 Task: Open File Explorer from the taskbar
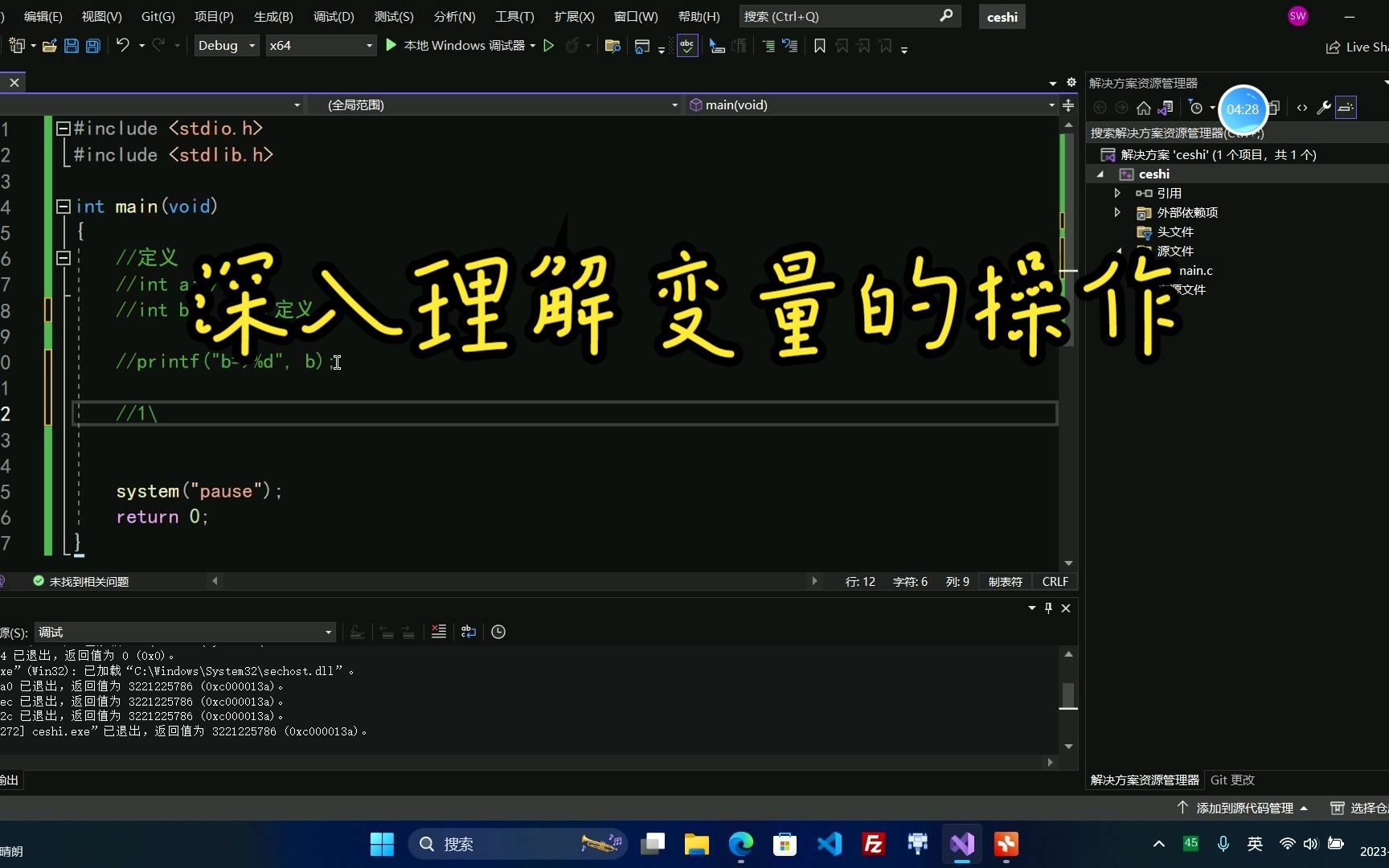point(696,844)
